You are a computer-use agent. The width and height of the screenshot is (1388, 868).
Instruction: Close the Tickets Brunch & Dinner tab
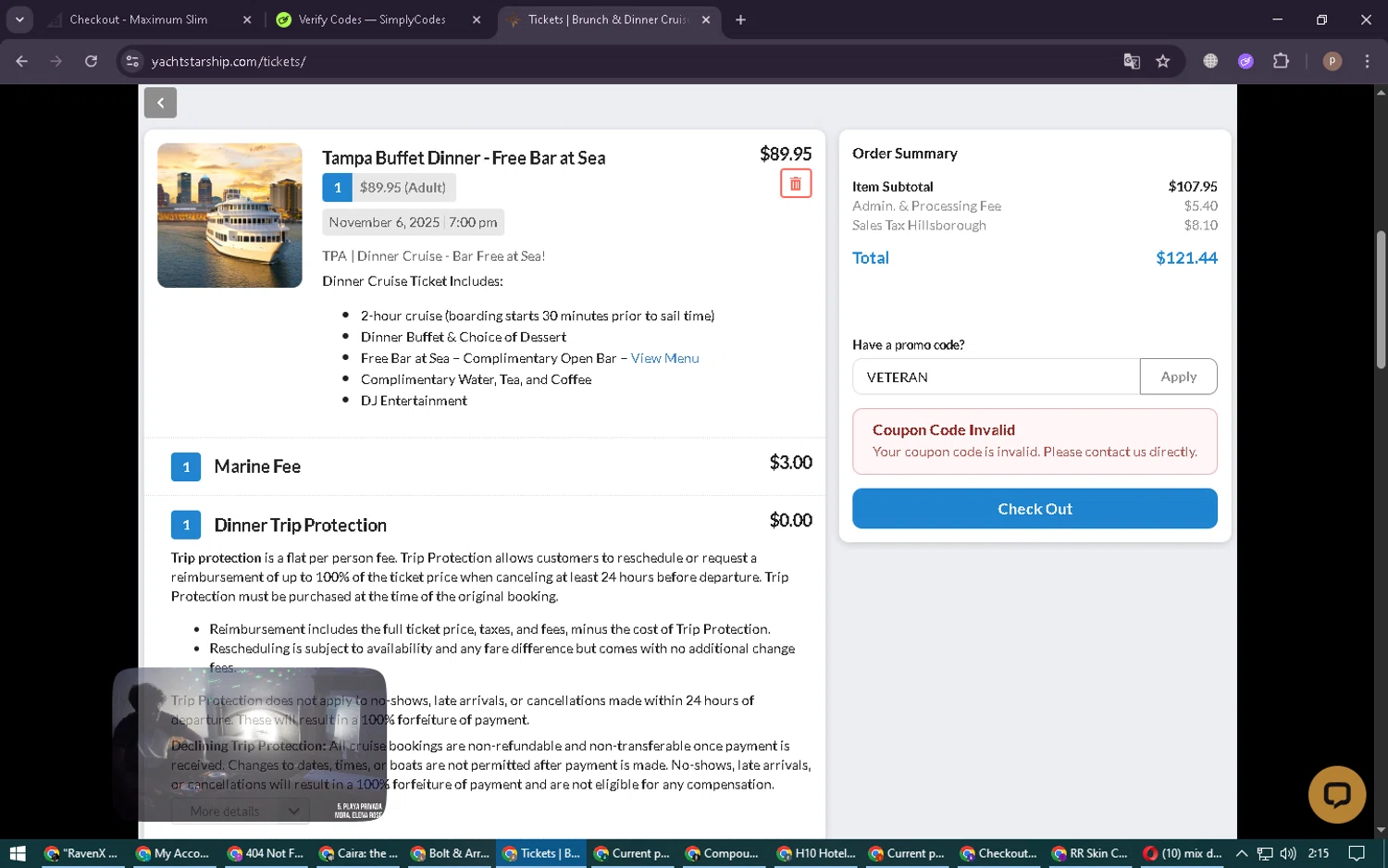point(706,19)
